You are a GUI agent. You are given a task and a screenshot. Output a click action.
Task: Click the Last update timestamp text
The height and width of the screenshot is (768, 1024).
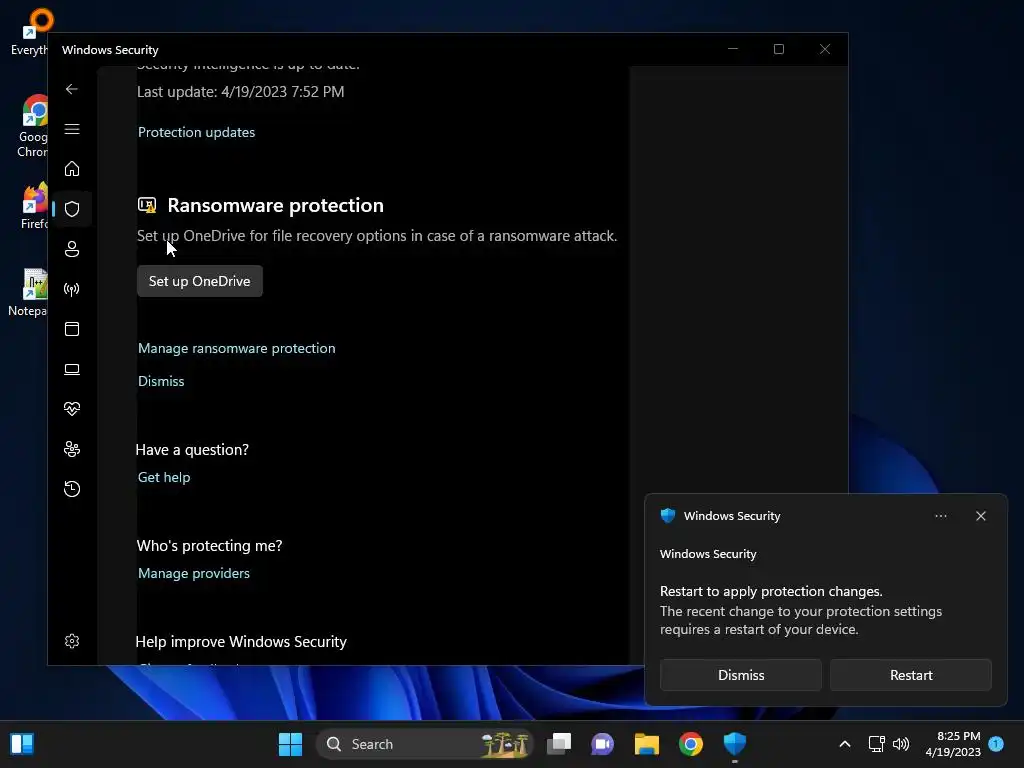click(240, 91)
